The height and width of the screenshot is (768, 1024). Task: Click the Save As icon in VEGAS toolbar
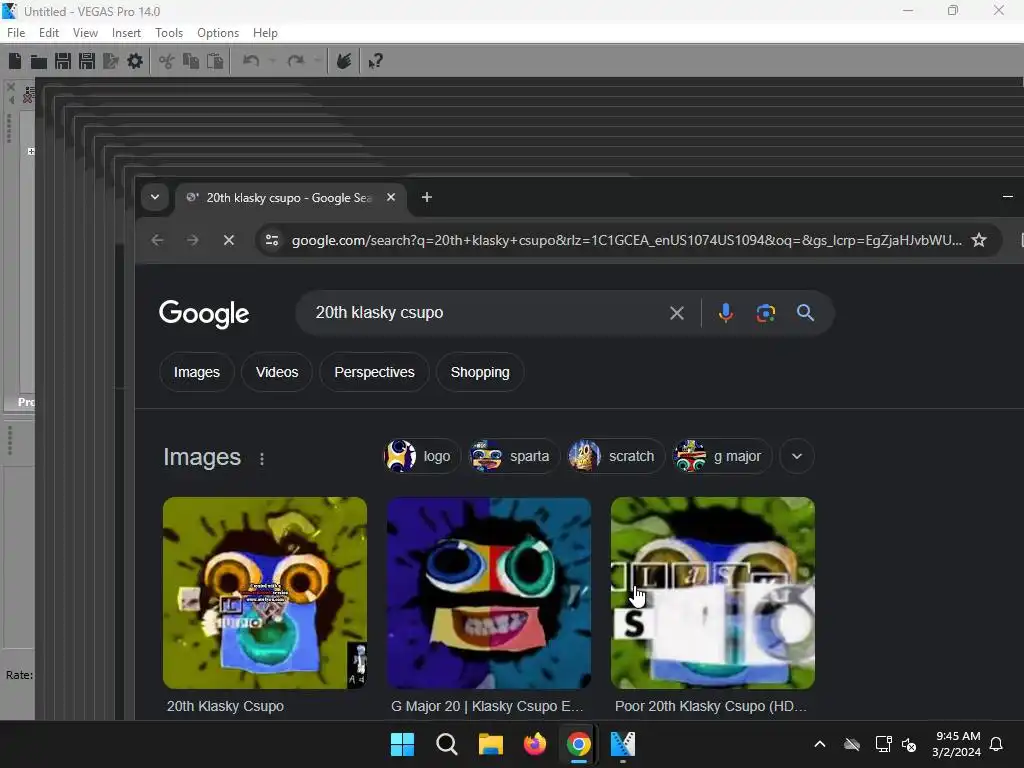point(87,61)
